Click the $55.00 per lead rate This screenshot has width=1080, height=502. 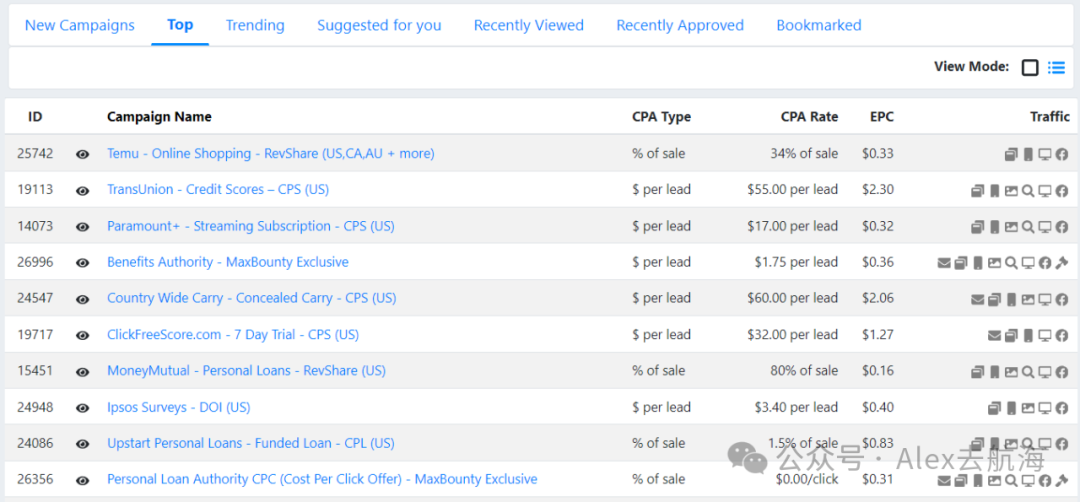pyautogui.click(x=792, y=189)
